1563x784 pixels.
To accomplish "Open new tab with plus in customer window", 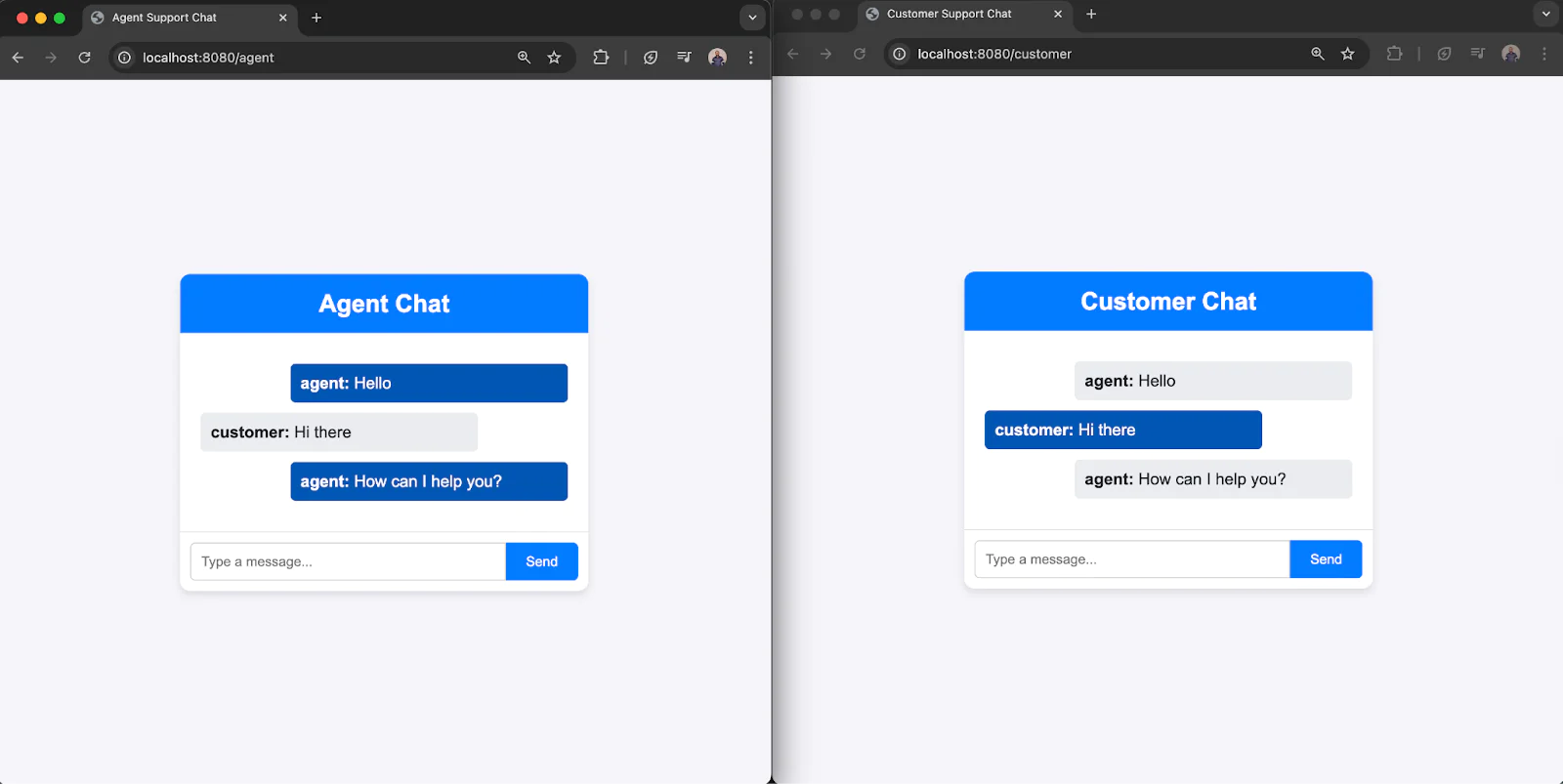I will (1091, 14).
